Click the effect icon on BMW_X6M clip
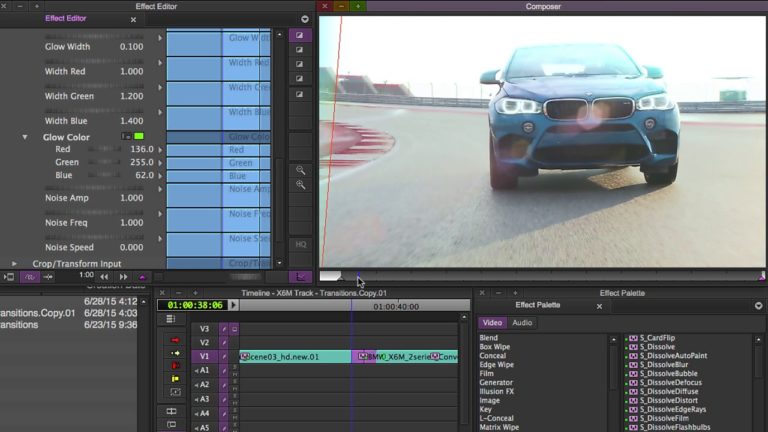The width and height of the screenshot is (768, 432). [361, 356]
